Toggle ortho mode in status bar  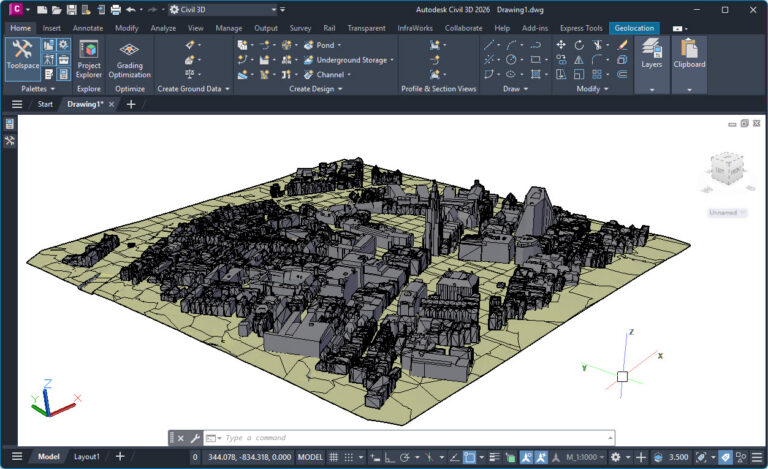coord(389,457)
